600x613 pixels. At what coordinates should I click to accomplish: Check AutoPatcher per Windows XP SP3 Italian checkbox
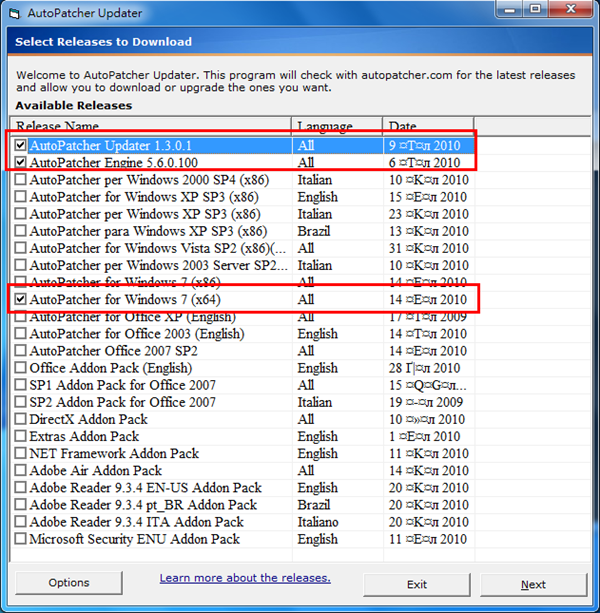click(x=20, y=214)
